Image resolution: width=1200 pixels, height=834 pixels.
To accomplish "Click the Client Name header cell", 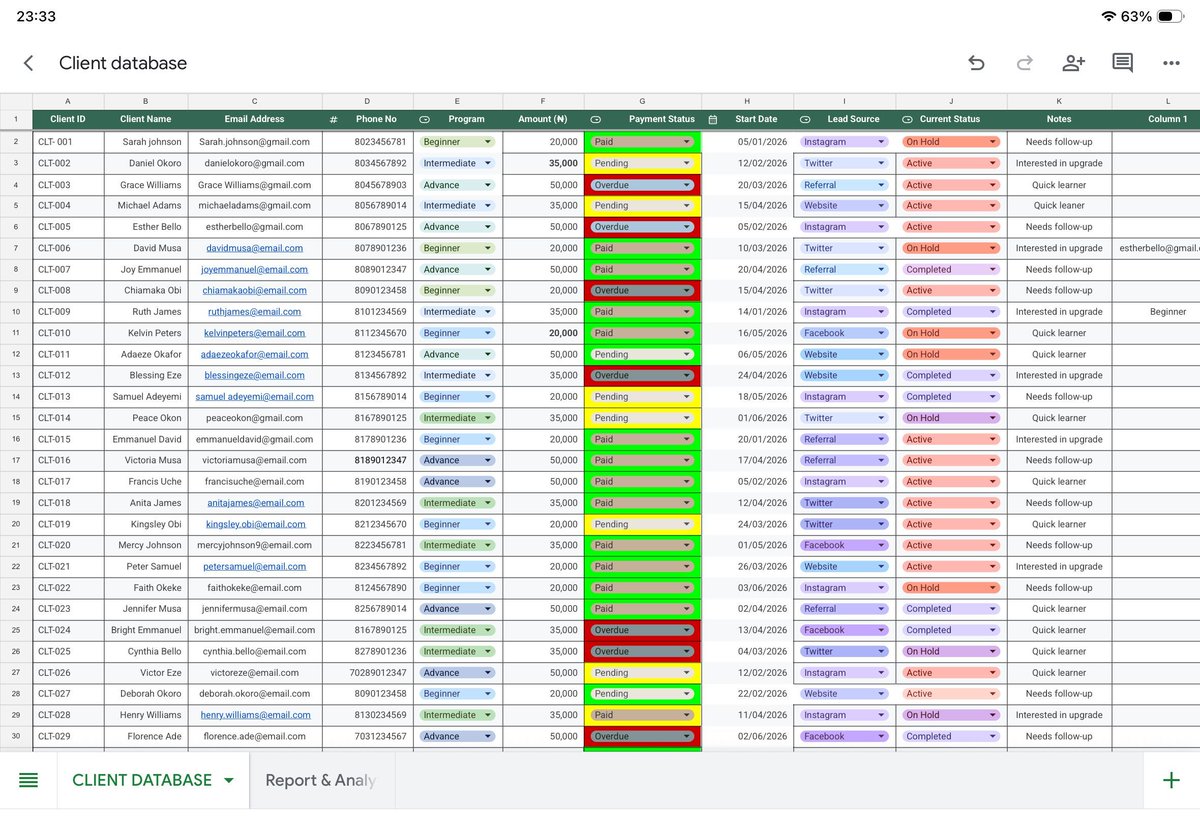I will pos(146,119).
